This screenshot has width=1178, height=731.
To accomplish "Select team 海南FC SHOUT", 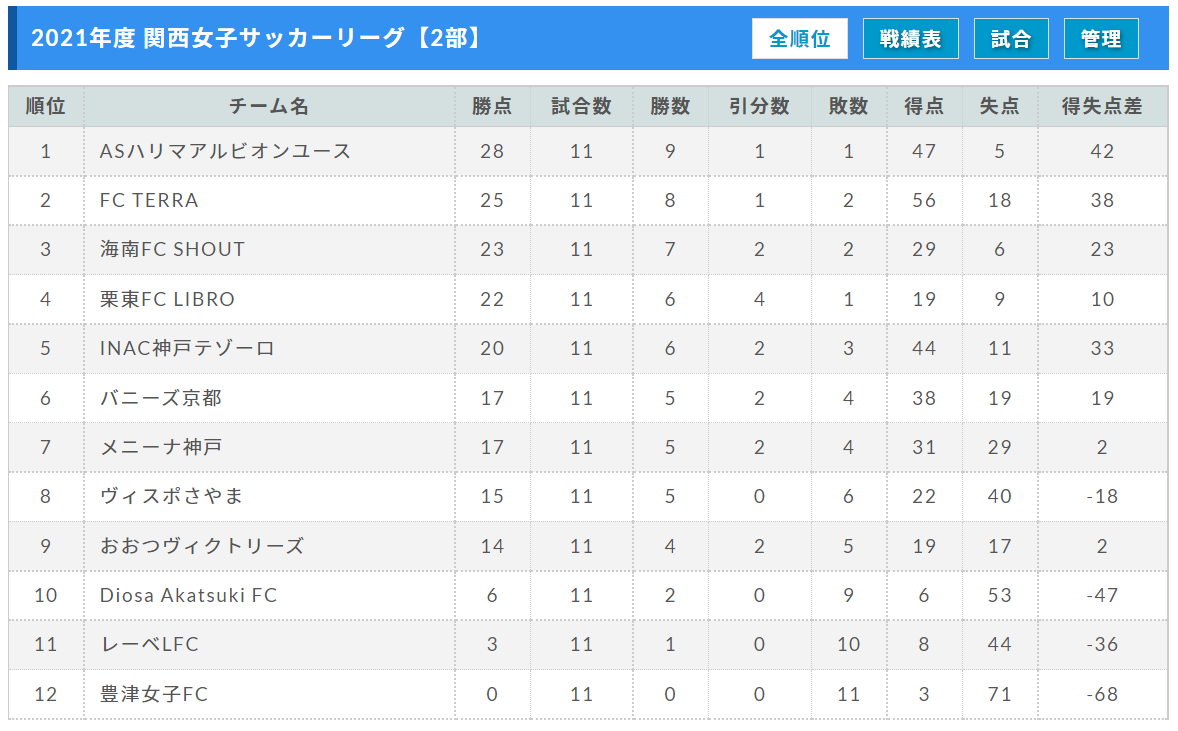I will (172, 249).
